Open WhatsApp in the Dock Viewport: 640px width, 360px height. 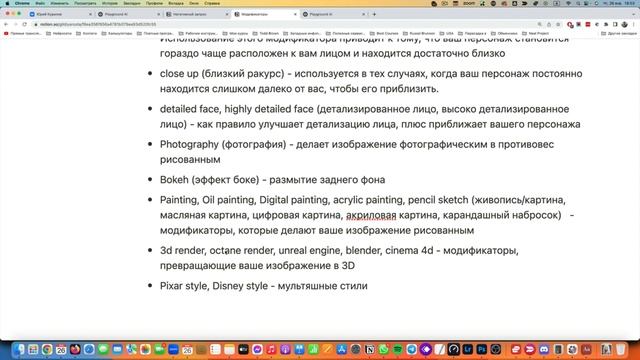click(x=384, y=349)
